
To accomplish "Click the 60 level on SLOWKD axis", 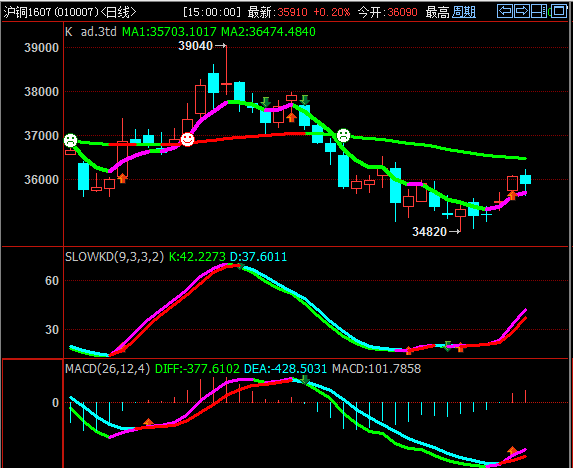I will pos(52,281).
